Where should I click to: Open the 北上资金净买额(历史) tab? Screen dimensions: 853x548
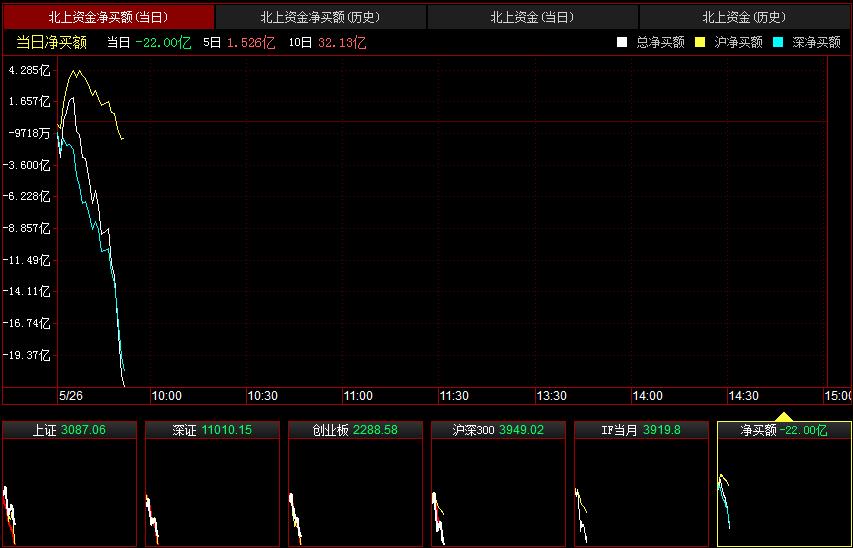click(x=320, y=17)
